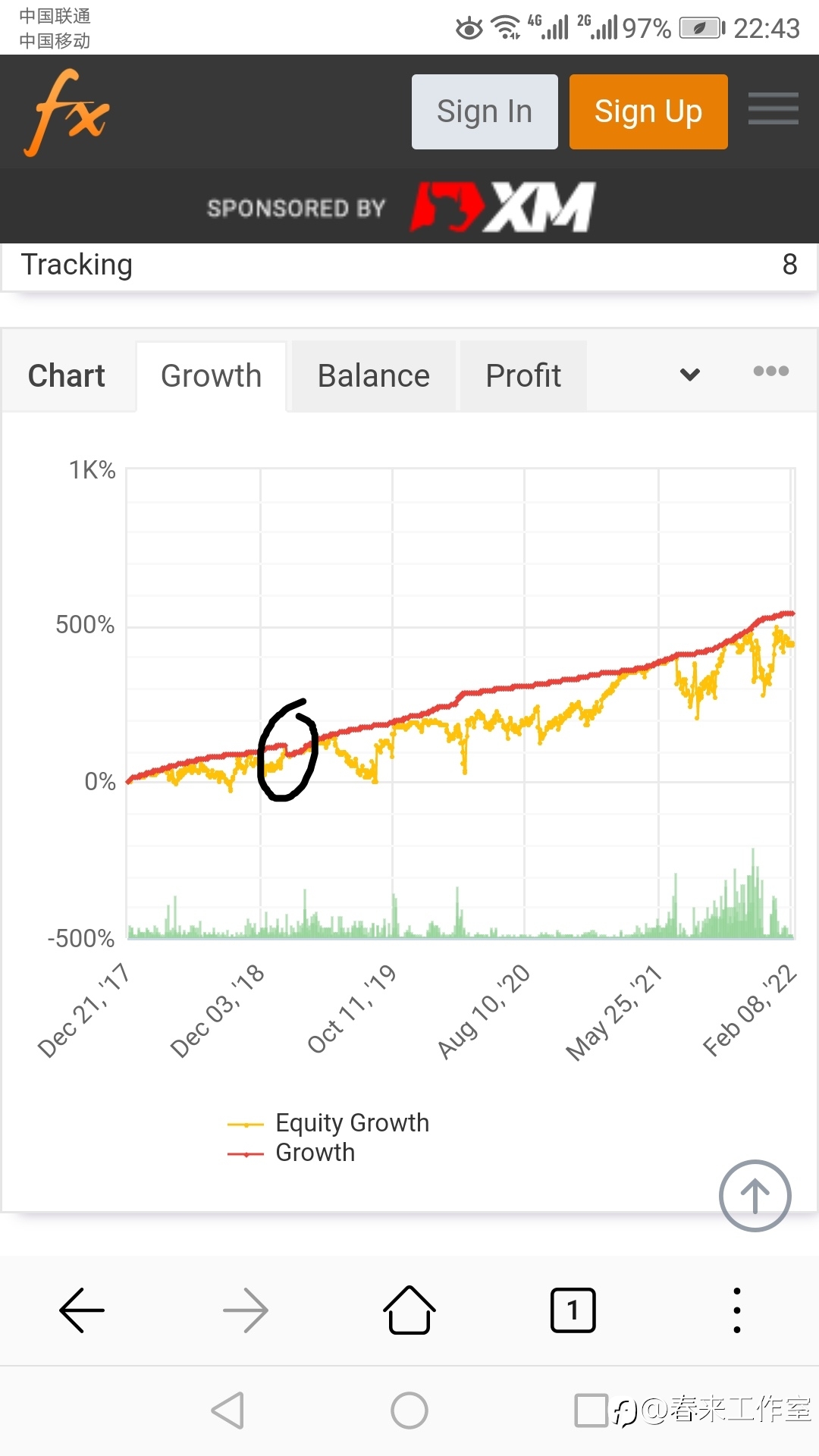Expand the chart tabs chevron dropdown
This screenshot has width=819, height=1456.
[690, 375]
